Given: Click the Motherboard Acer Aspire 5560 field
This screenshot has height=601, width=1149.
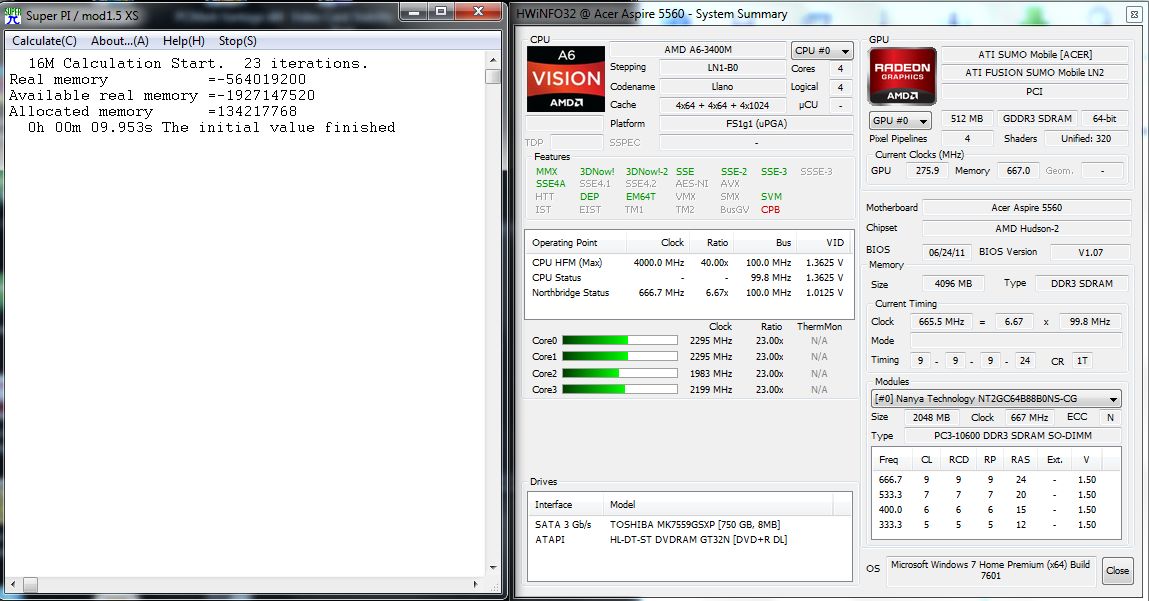Looking at the screenshot, I should click(x=1026, y=208).
